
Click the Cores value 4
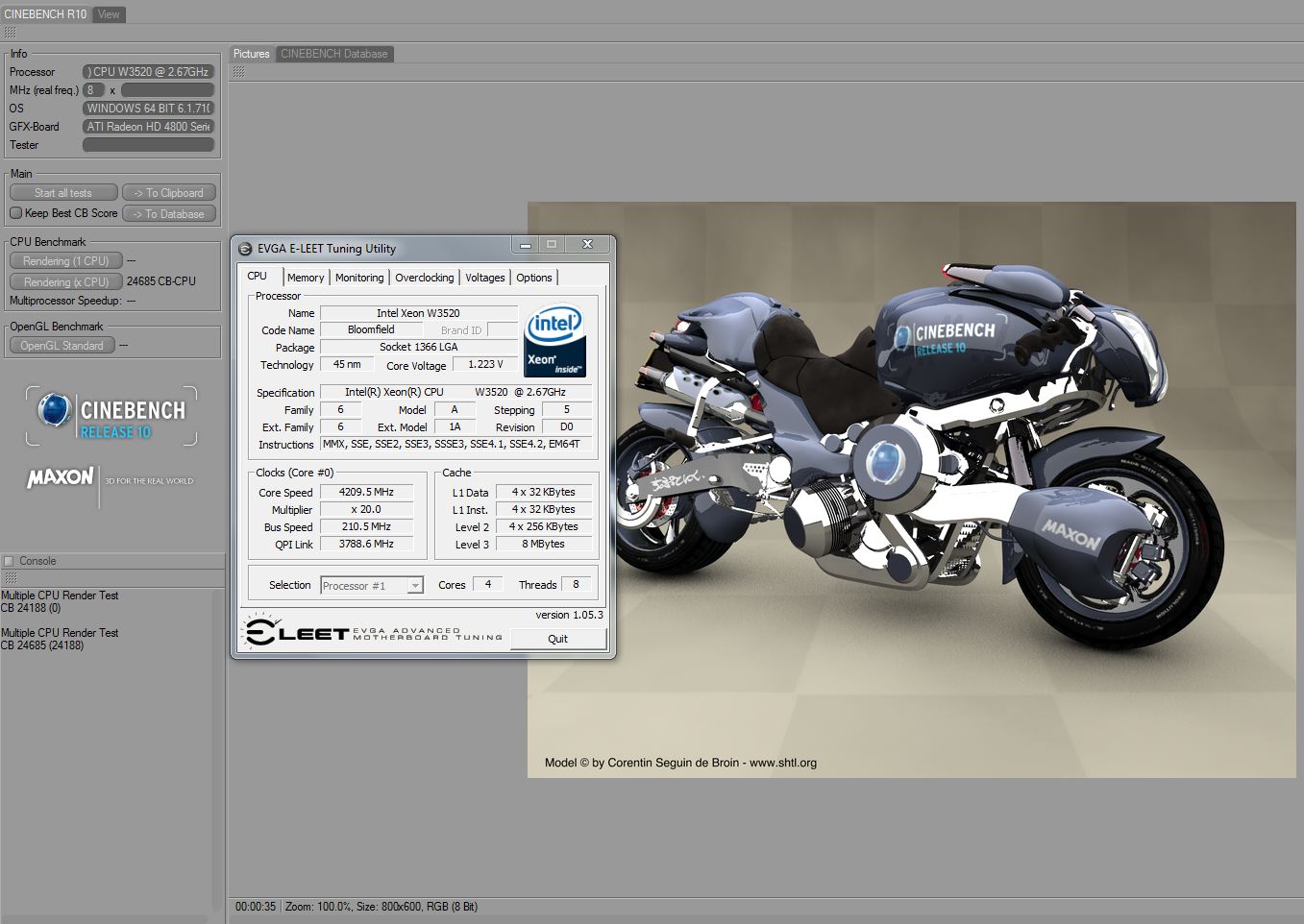point(488,584)
